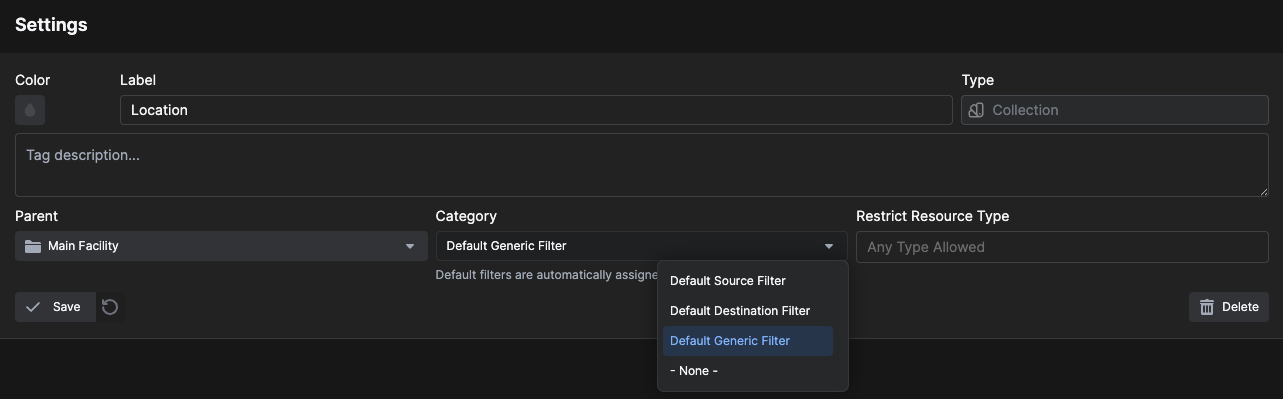Screen dimensions: 1283x399
Task: Select Default Source Filter option
Action: tap(748, 281)
